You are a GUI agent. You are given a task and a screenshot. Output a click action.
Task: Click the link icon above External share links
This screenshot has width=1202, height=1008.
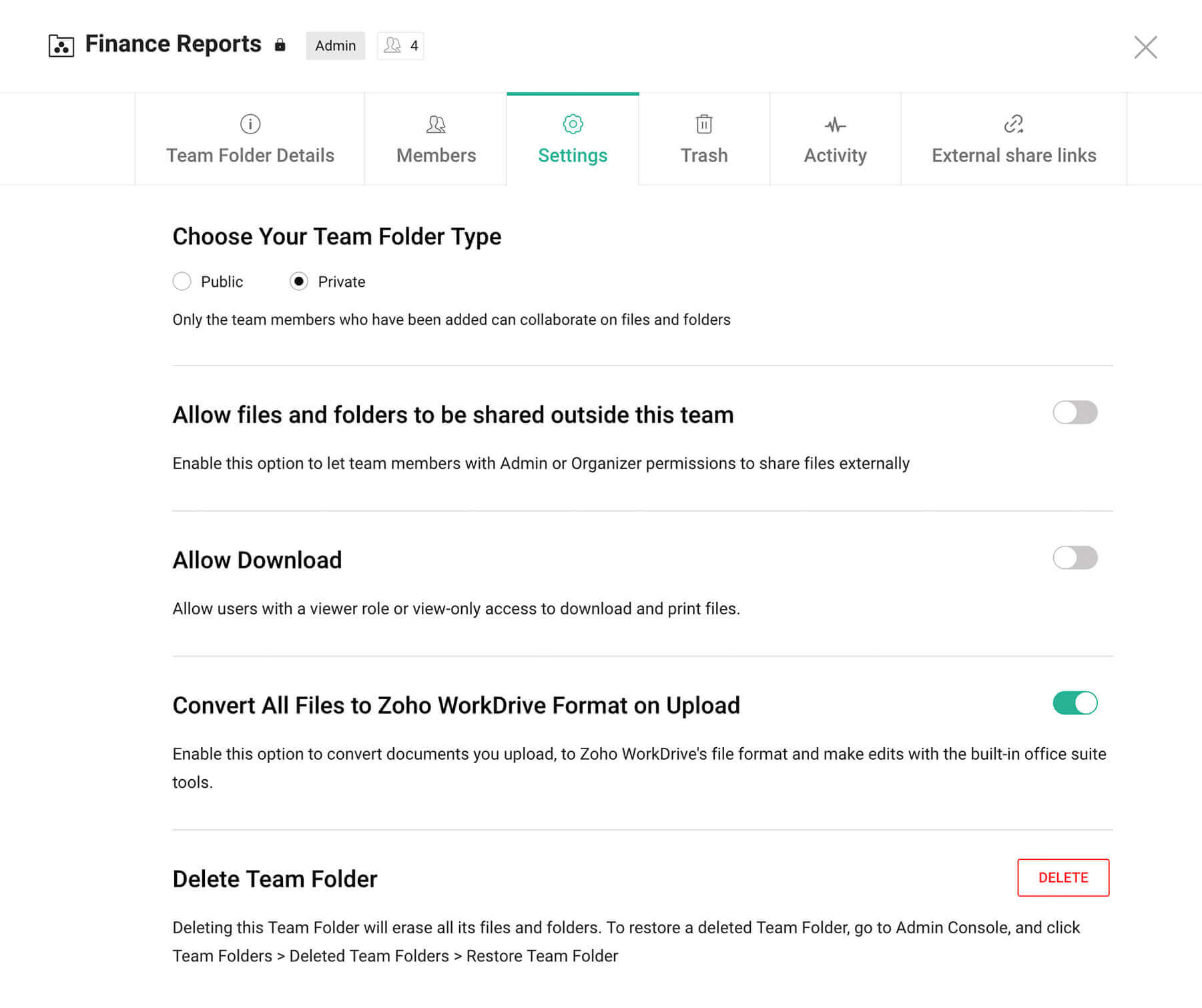coord(1013,124)
